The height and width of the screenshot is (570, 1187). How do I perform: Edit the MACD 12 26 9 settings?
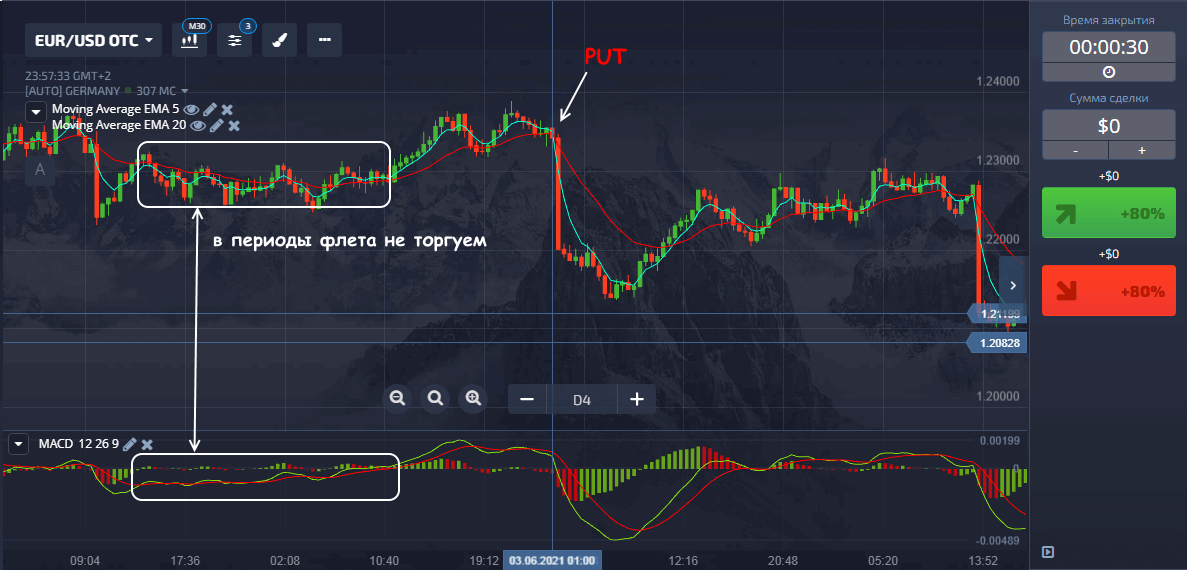pyautogui.click(x=130, y=444)
